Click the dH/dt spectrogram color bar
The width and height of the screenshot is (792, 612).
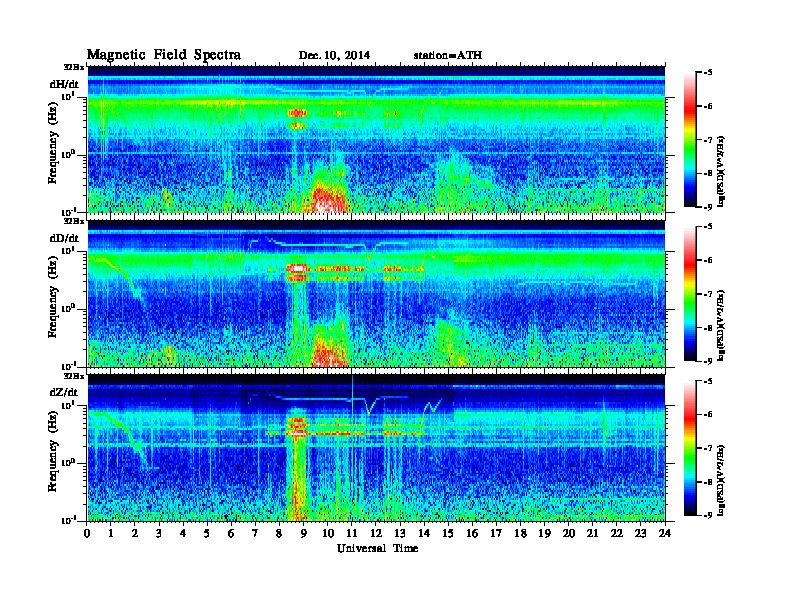click(690, 140)
